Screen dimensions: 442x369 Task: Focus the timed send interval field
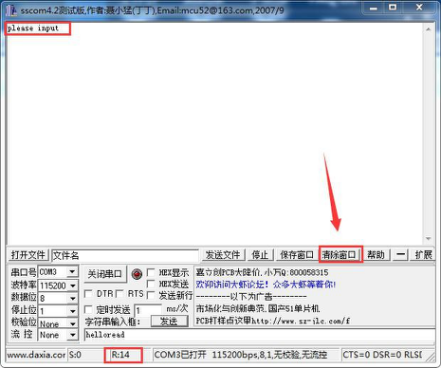148,310
